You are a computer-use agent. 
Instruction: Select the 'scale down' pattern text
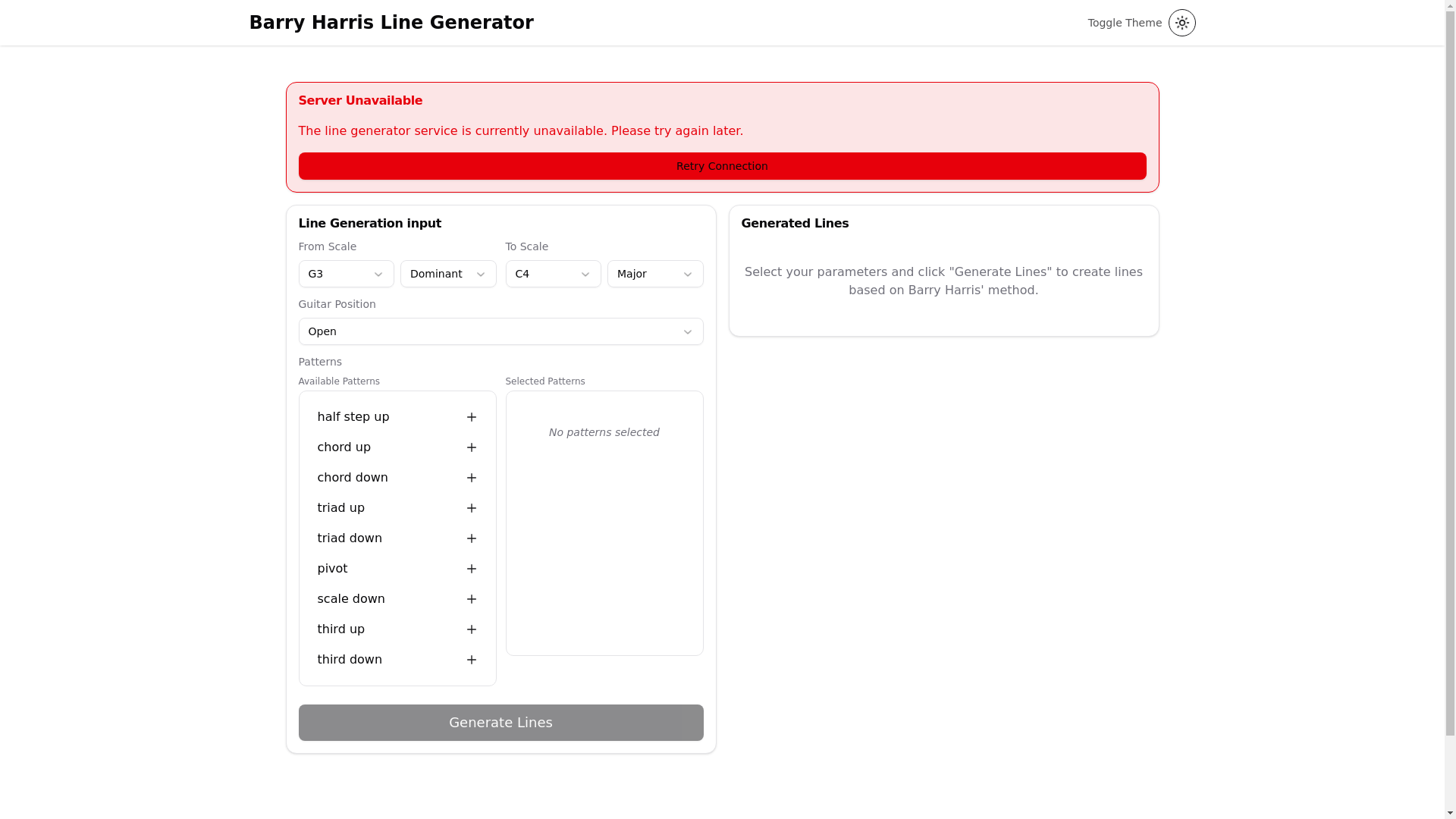[x=350, y=599]
